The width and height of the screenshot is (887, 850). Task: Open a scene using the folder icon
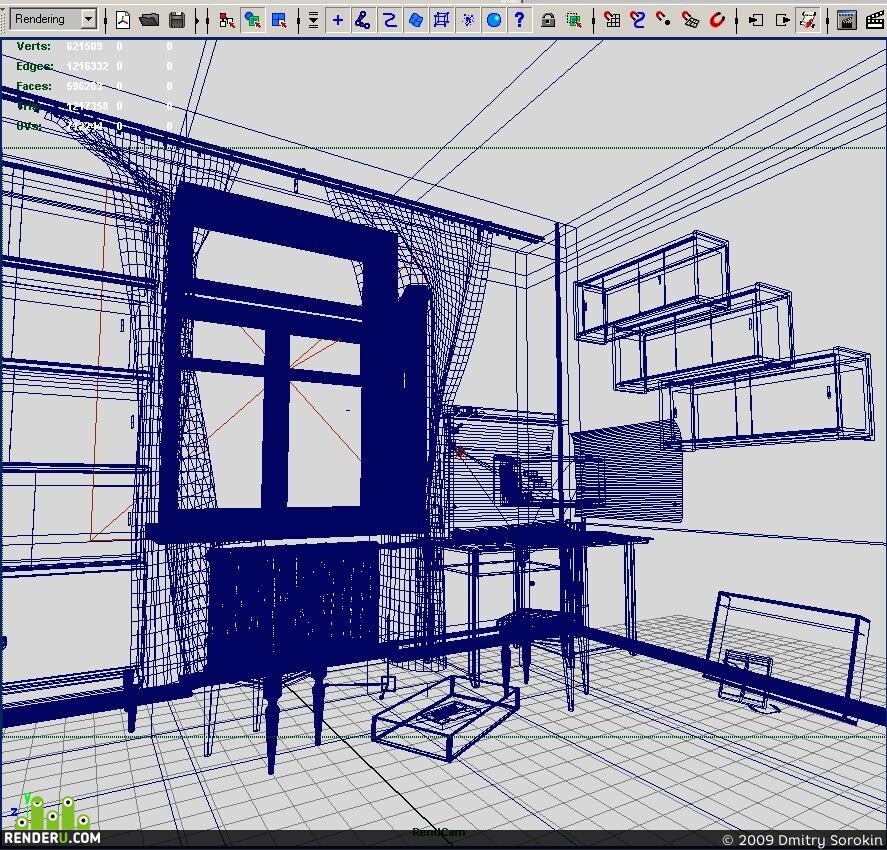(149, 20)
